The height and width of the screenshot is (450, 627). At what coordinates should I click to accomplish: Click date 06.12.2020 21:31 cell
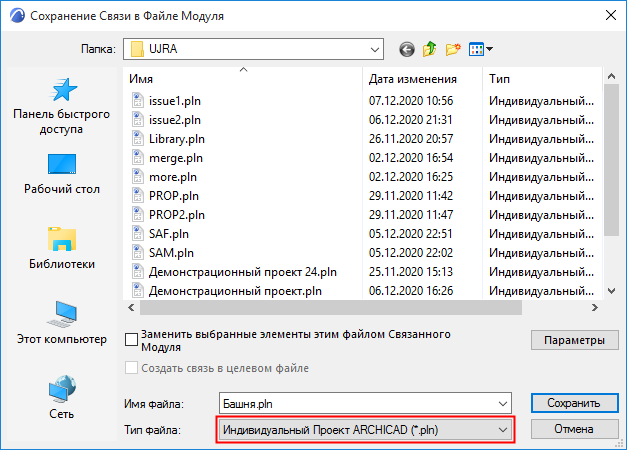411,120
